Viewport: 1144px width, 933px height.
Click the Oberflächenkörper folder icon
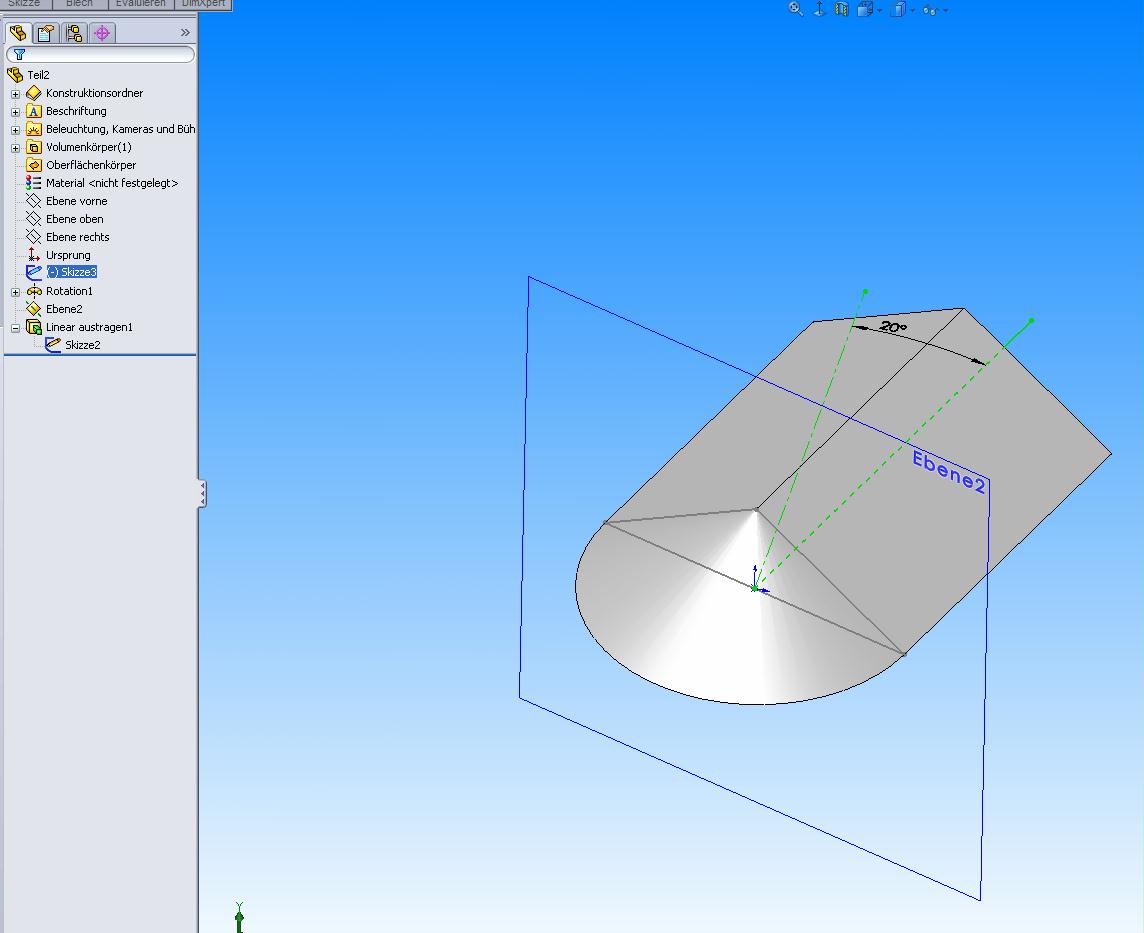34,165
